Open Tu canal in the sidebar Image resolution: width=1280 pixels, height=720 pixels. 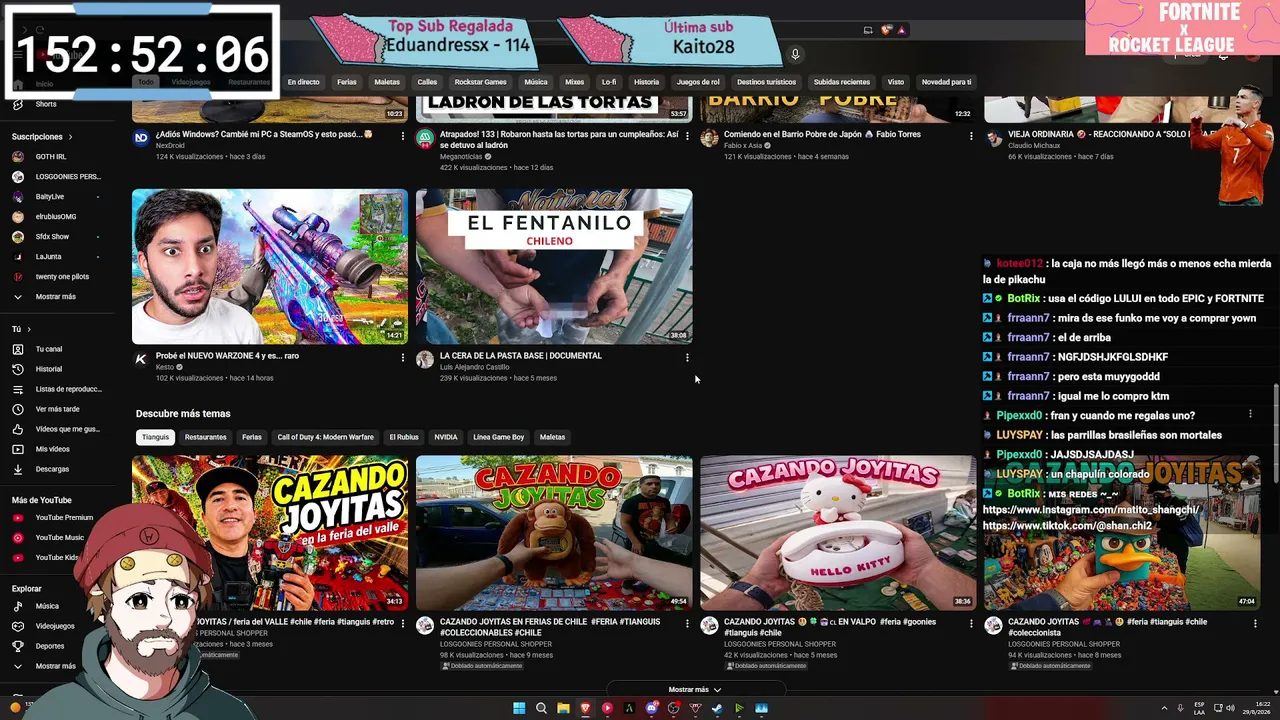pos(48,349)
